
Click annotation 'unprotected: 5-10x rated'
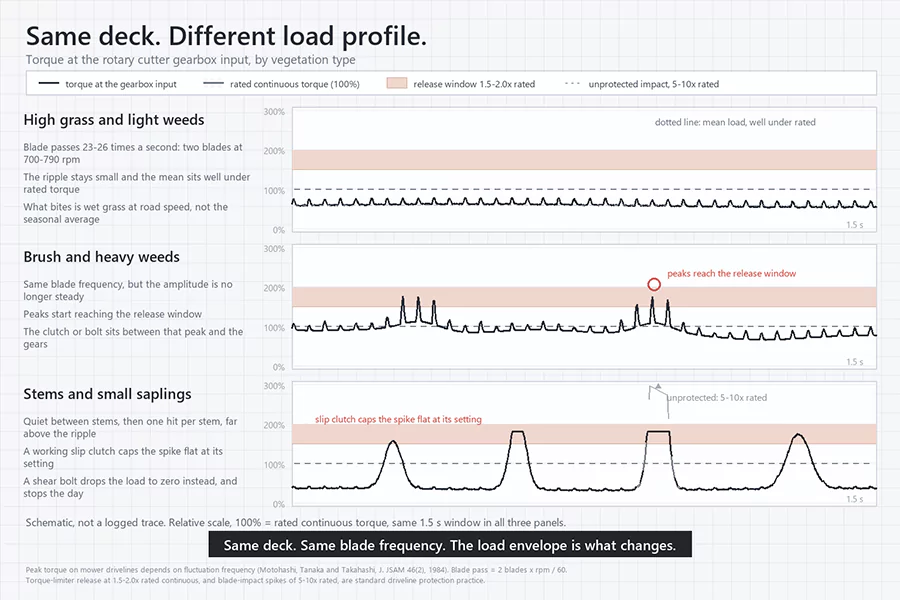716,398
